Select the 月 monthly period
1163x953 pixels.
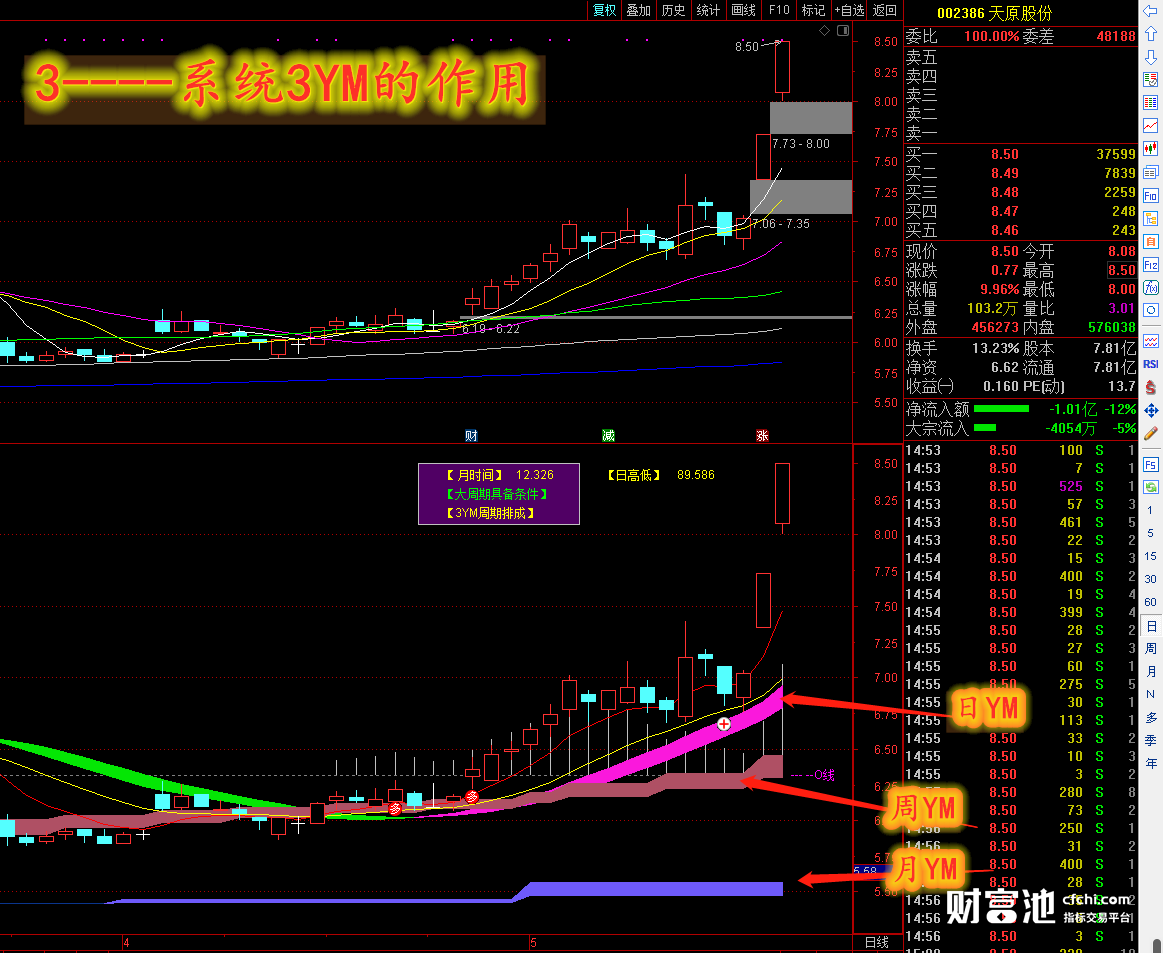tap(1150, 672)
